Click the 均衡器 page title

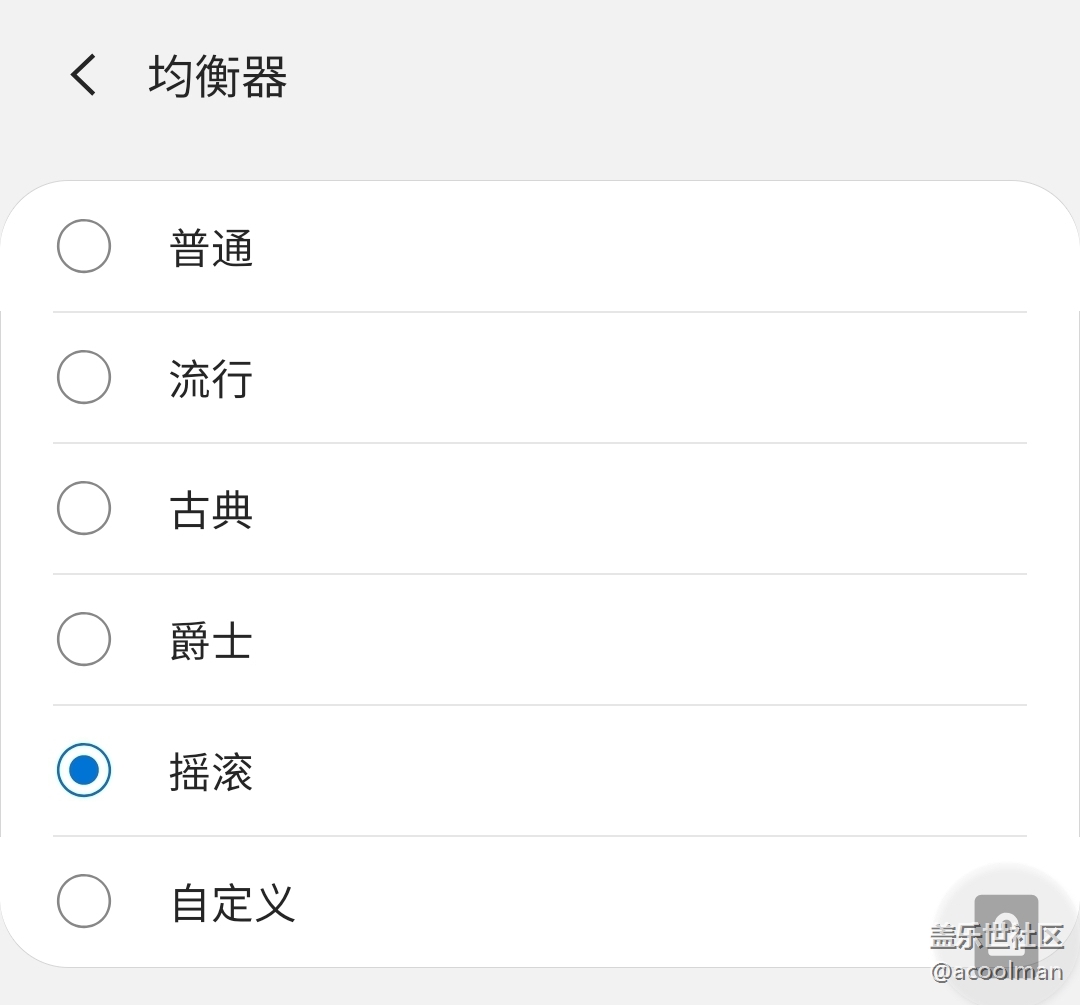coord(218,76)
